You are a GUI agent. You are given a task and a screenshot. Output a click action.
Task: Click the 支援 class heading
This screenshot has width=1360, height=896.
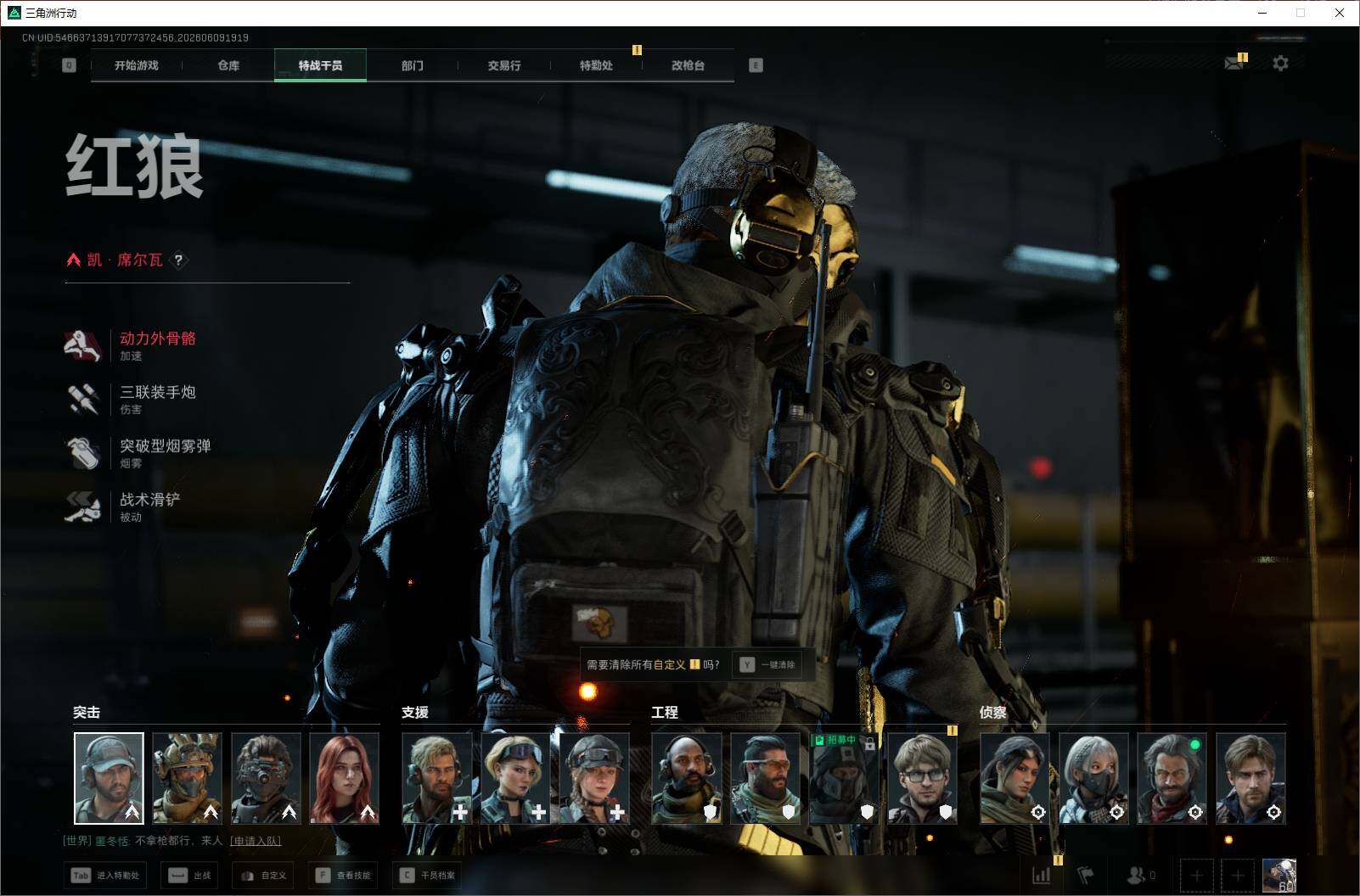tap(415, 713)
